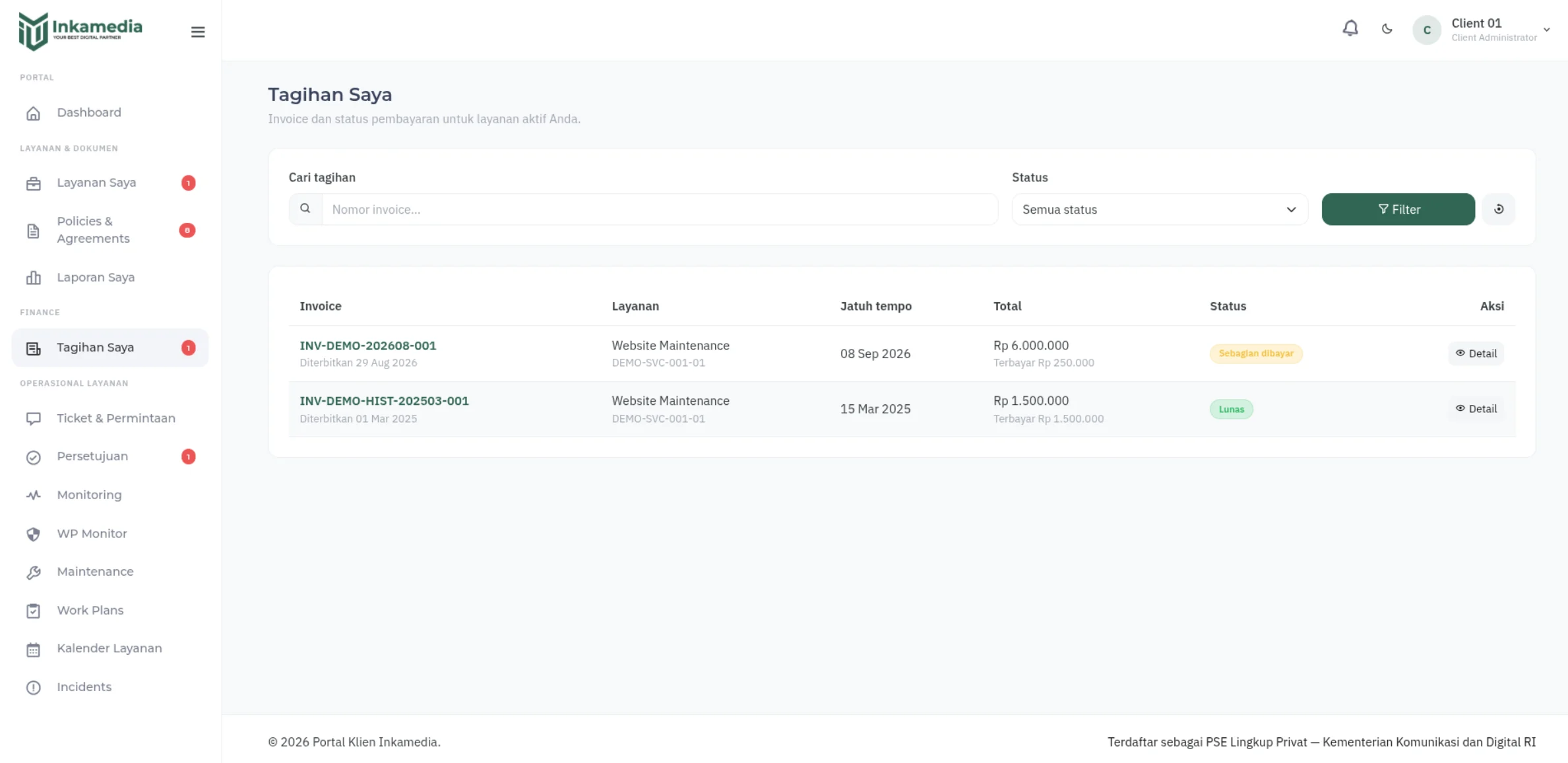Click the reset filter icon button
This screenshot has width=1568, height=763.
1498,209
